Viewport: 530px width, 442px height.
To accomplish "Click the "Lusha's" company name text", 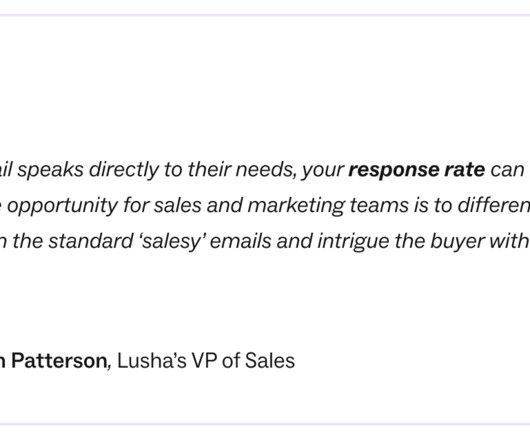I will tap(151, 361).
